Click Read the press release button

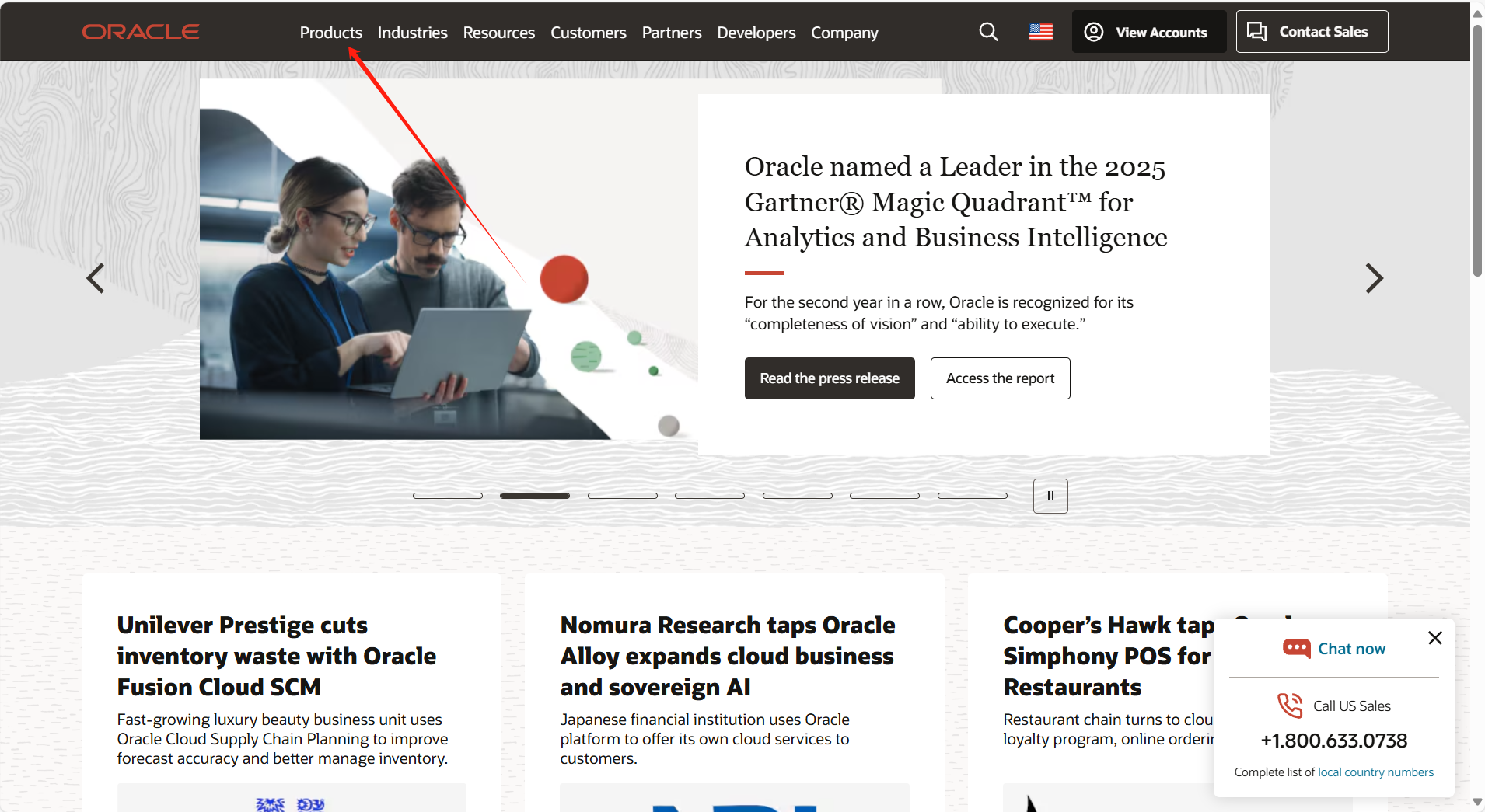(x=830, y=378)
